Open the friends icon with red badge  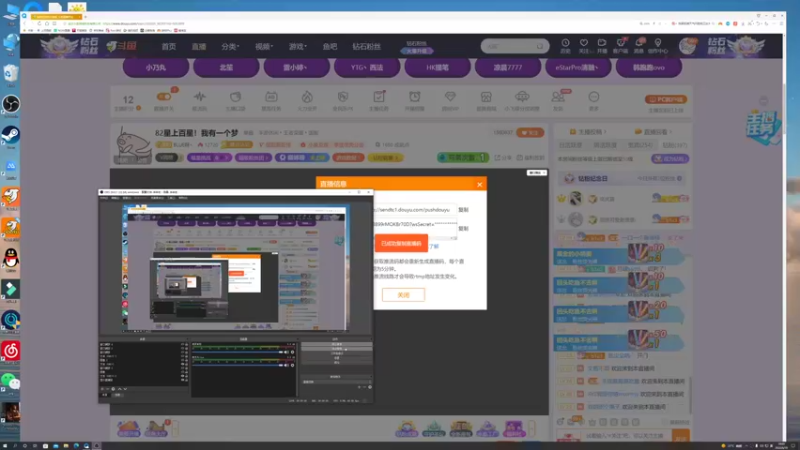tap(558, 97)
